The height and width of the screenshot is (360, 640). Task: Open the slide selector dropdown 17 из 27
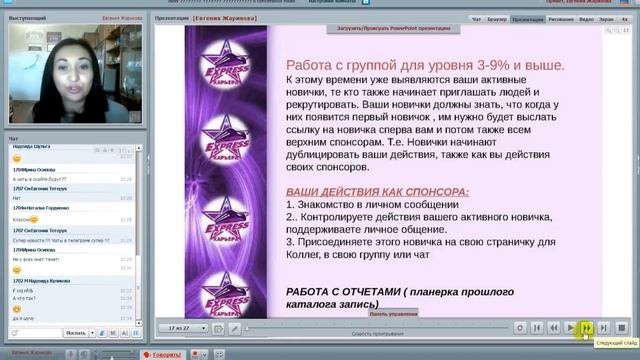coord(183,328)
